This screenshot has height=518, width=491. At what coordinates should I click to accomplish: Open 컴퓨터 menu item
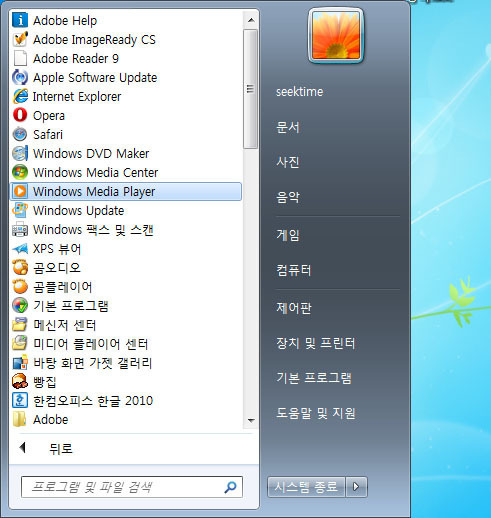[x=293, y=270]
